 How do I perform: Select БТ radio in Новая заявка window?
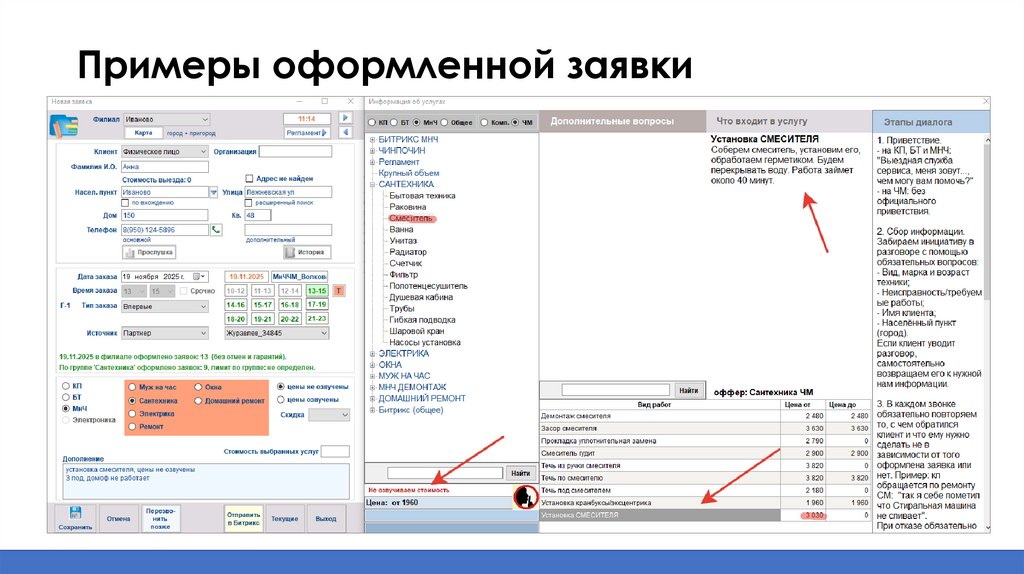pos(65,397)
